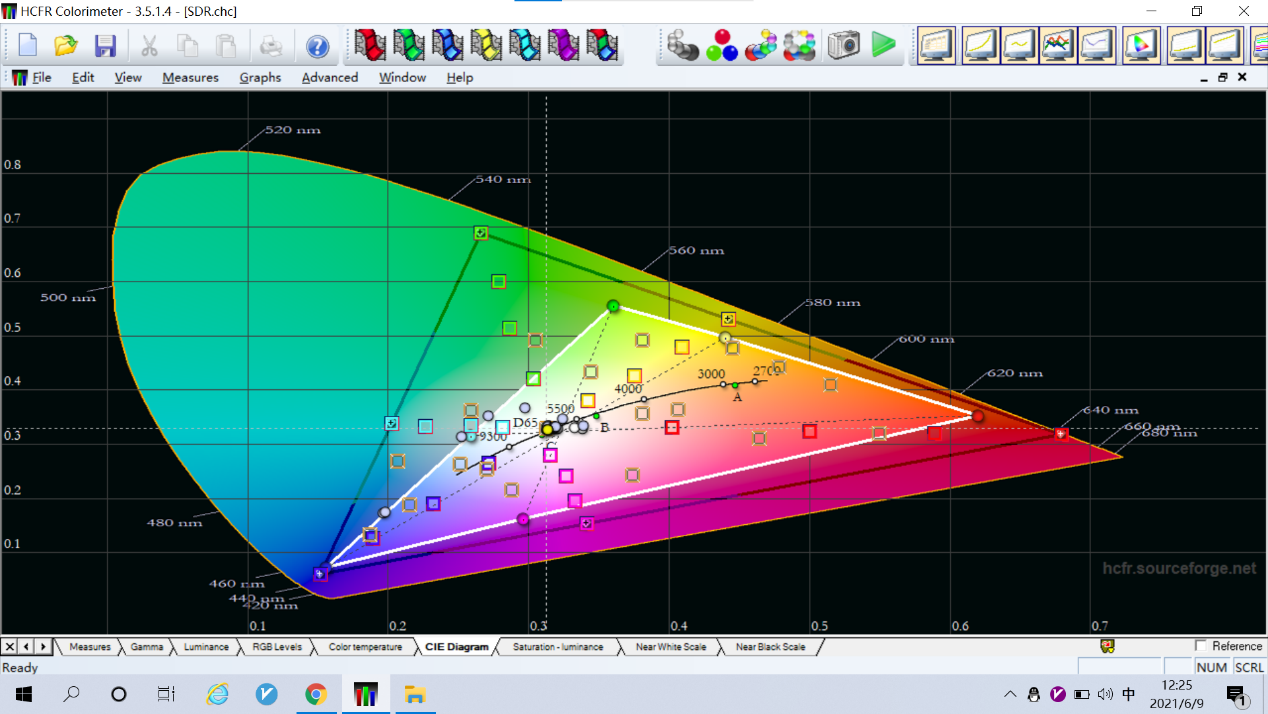
Task: Open the yellow rising curve monitor icon
Action: pyautogui.click(x=980, y=45)
